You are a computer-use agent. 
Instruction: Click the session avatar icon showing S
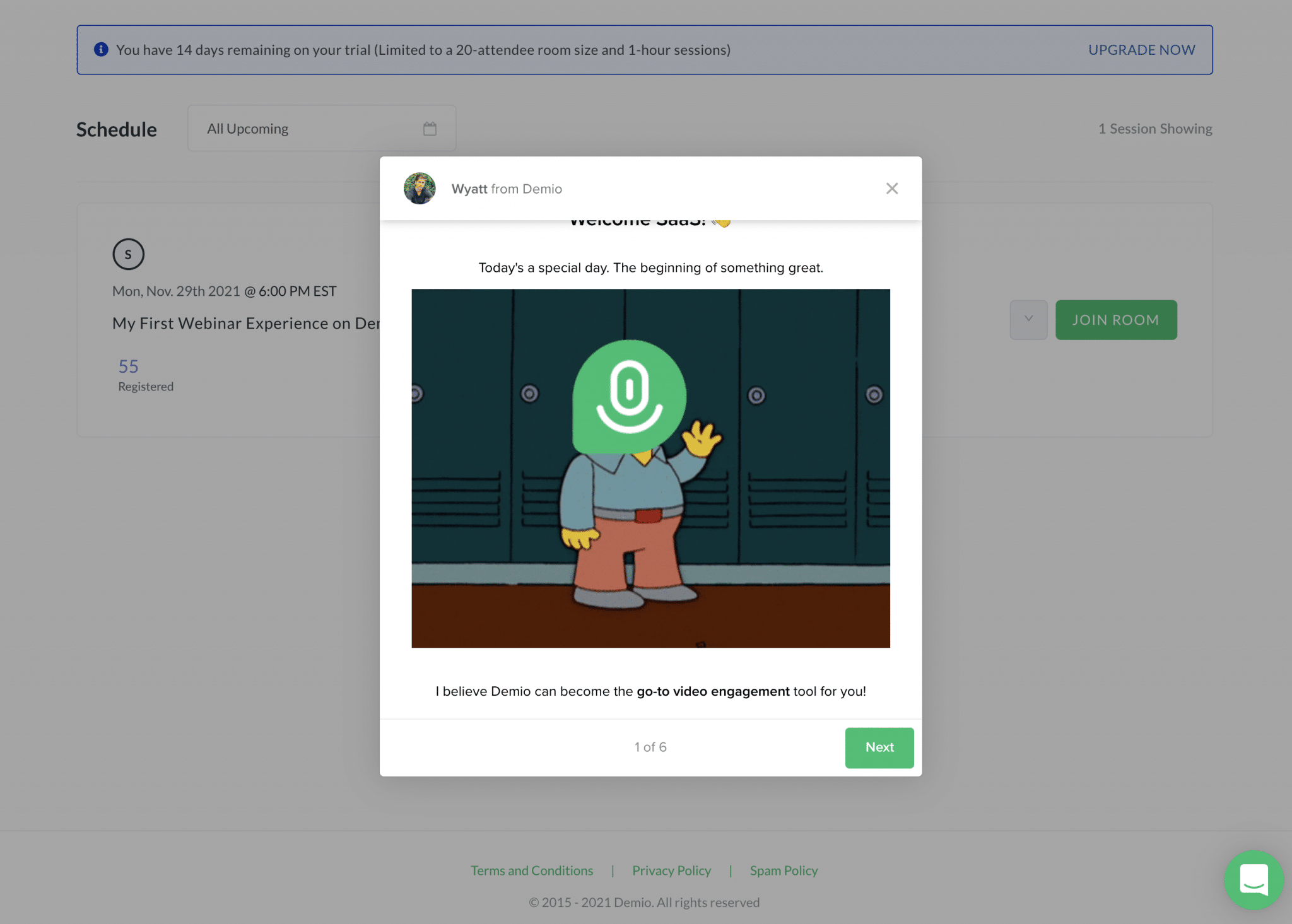[x=128, y=254]
